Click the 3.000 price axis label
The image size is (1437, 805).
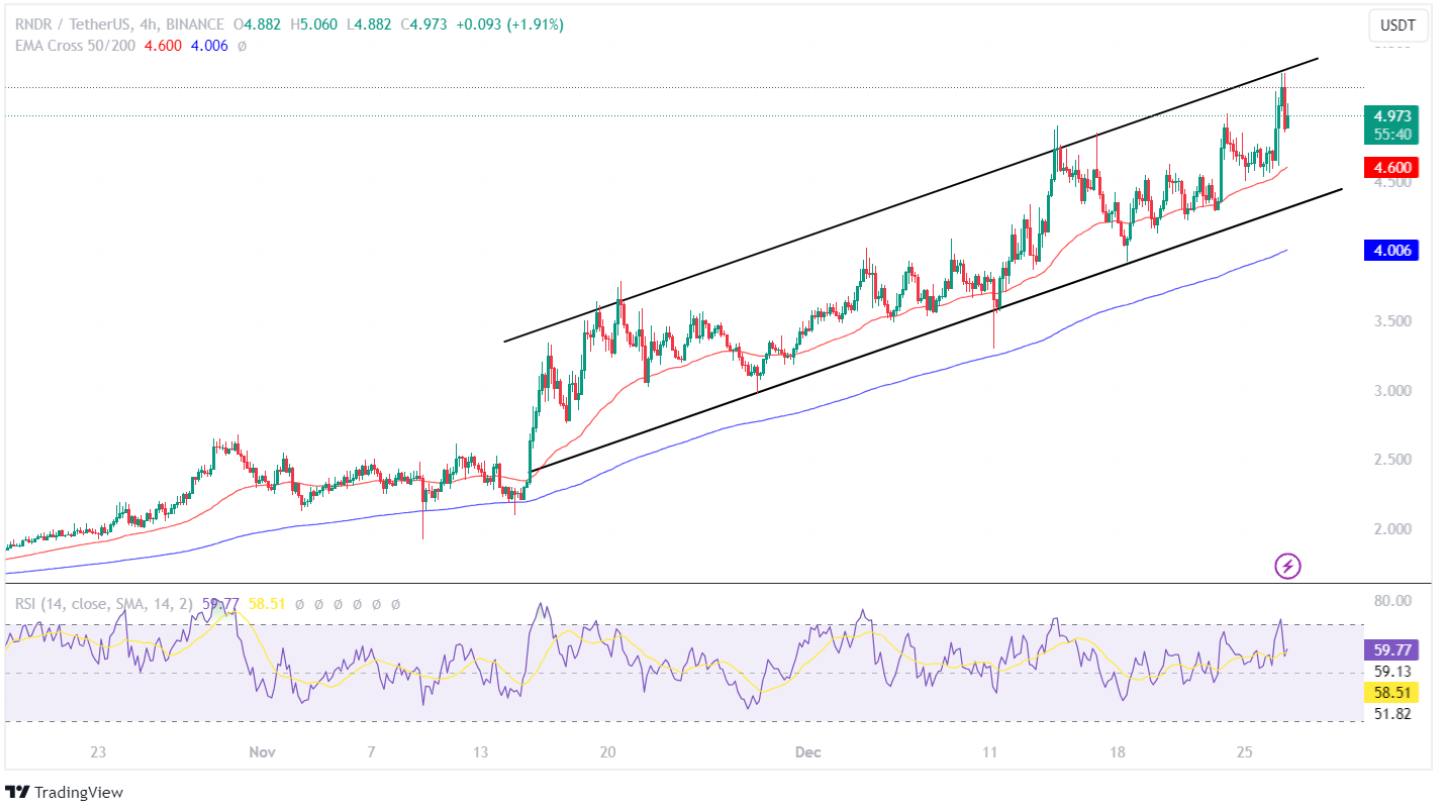click(1392, 390)
